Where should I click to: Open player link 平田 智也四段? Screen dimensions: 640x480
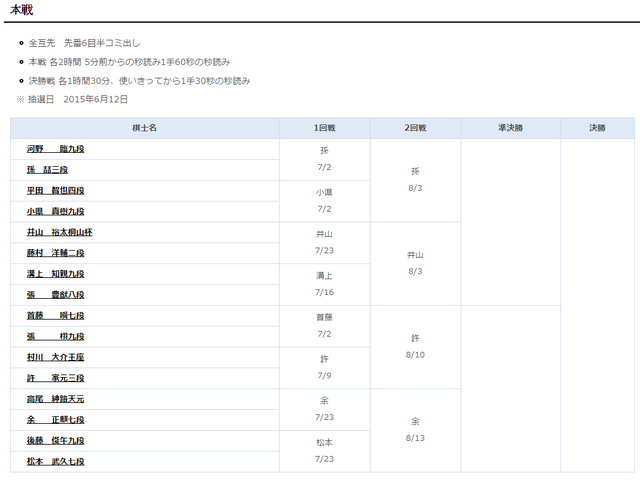click(x=56, y=191)
